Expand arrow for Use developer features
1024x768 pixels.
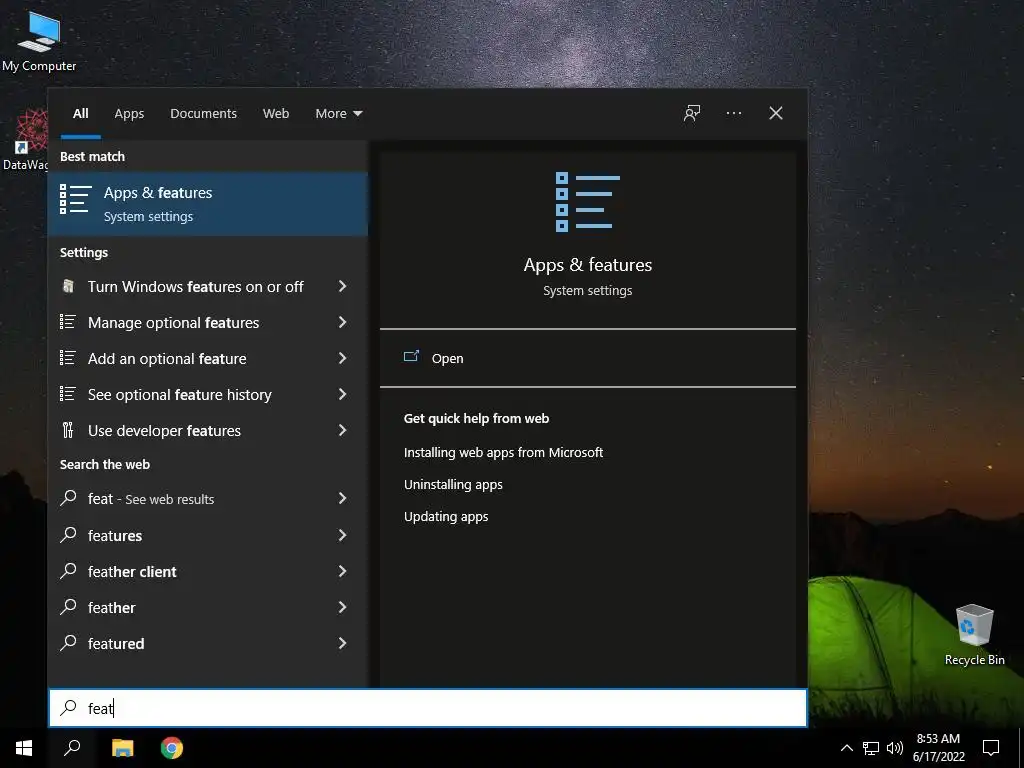tap(342, 430)
